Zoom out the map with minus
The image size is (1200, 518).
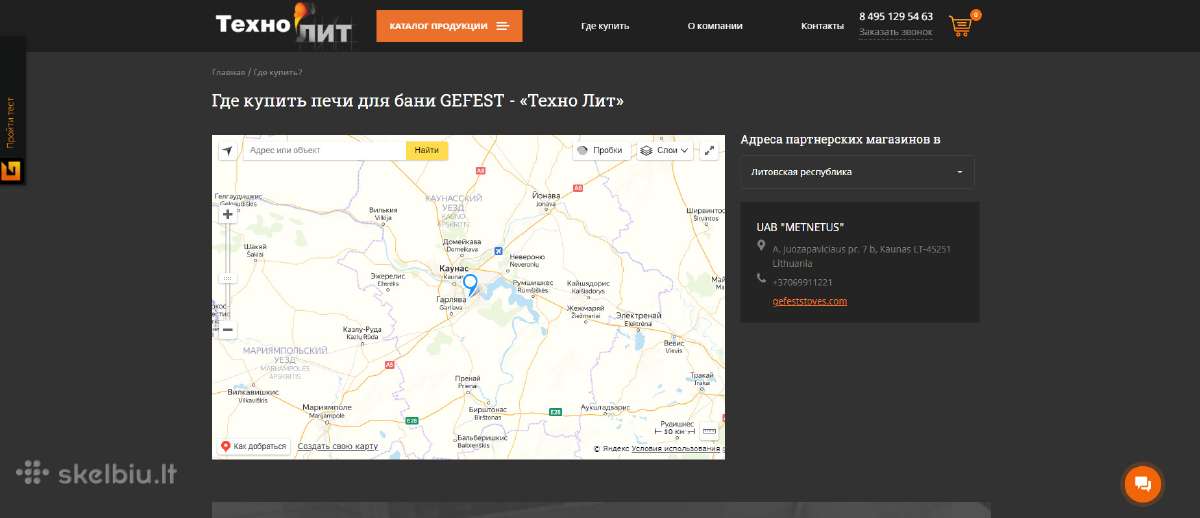point(228,329)
